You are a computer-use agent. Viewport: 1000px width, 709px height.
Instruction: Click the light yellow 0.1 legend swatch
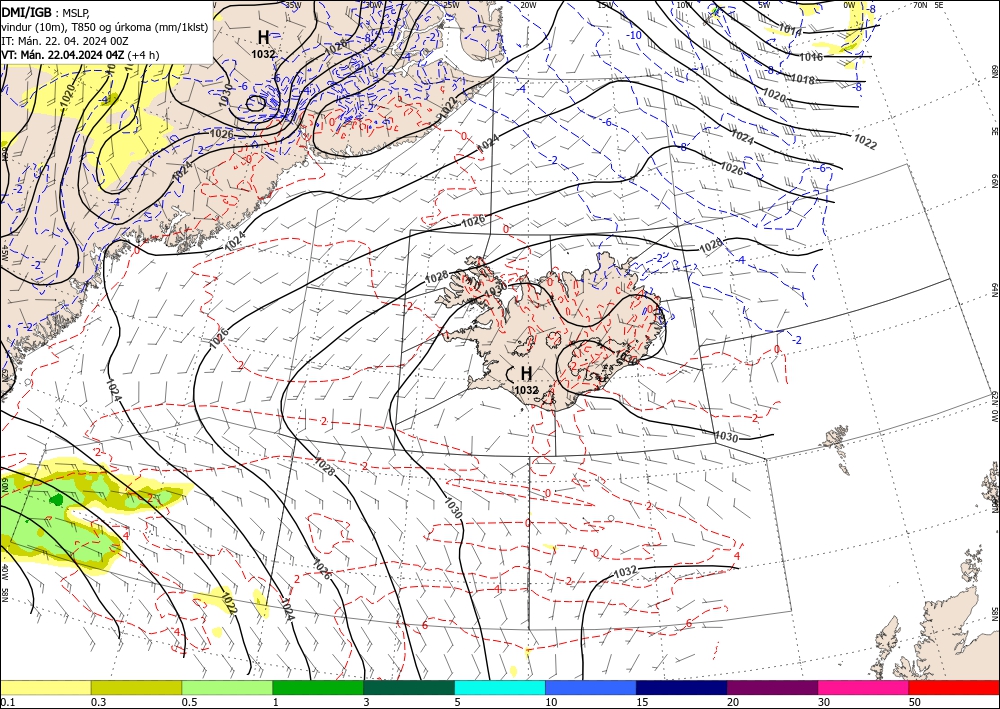[x=45, y=687]
